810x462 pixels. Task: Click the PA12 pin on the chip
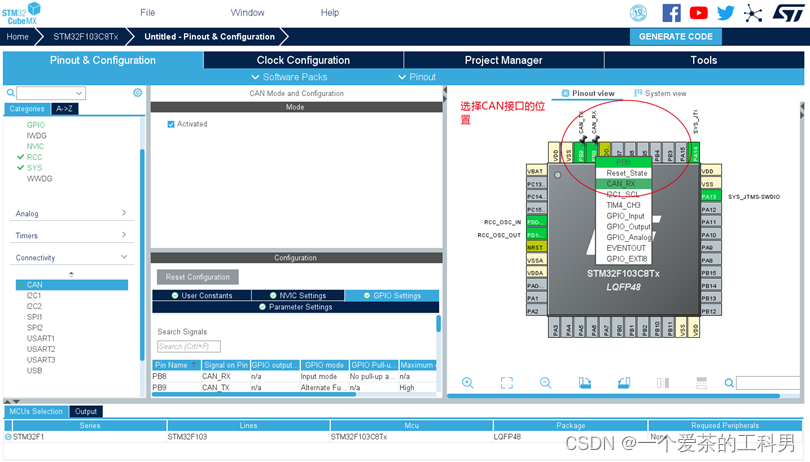point(711,209)
